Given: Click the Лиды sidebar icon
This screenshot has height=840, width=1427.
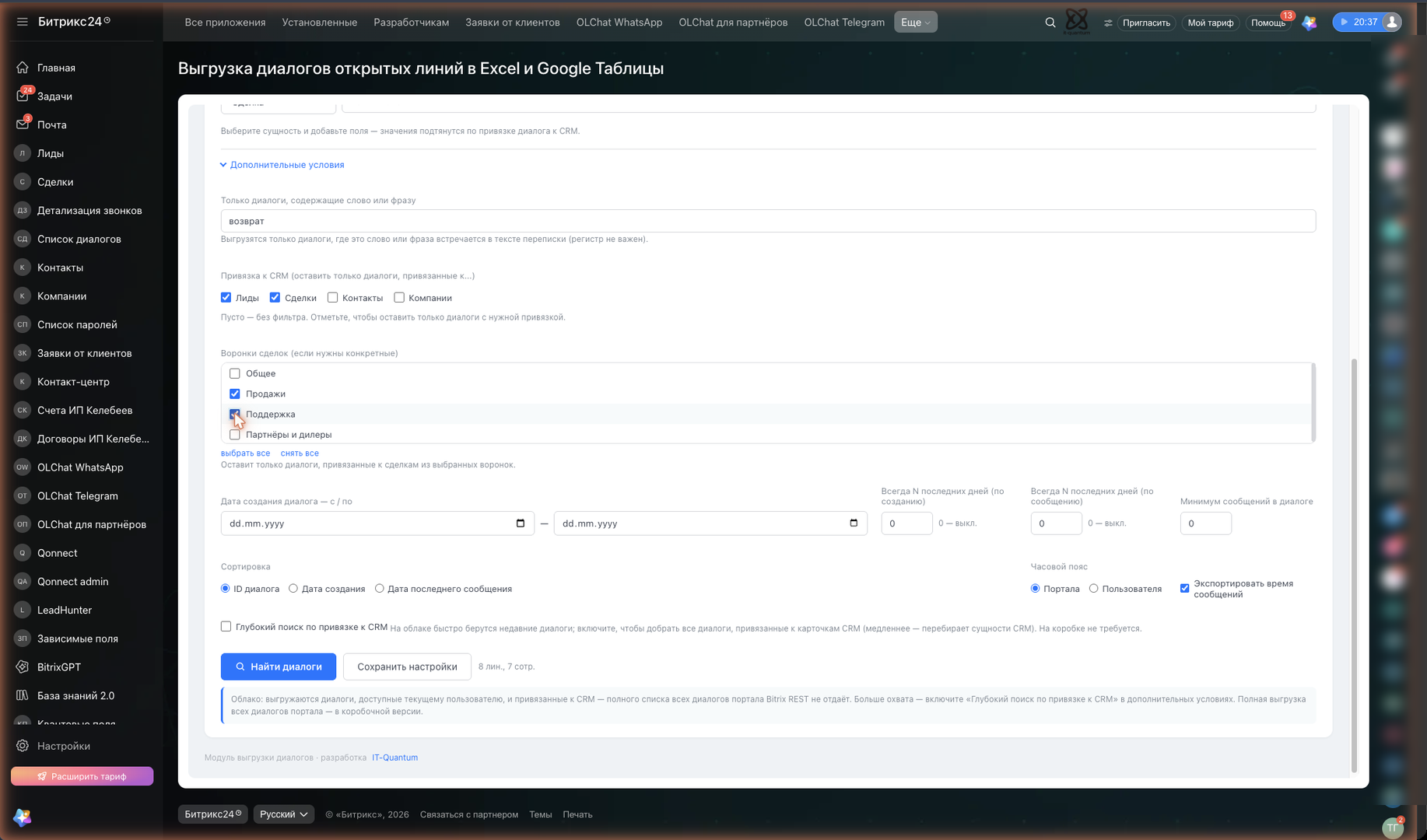Looking at the screenshot, I should [23, 153].
